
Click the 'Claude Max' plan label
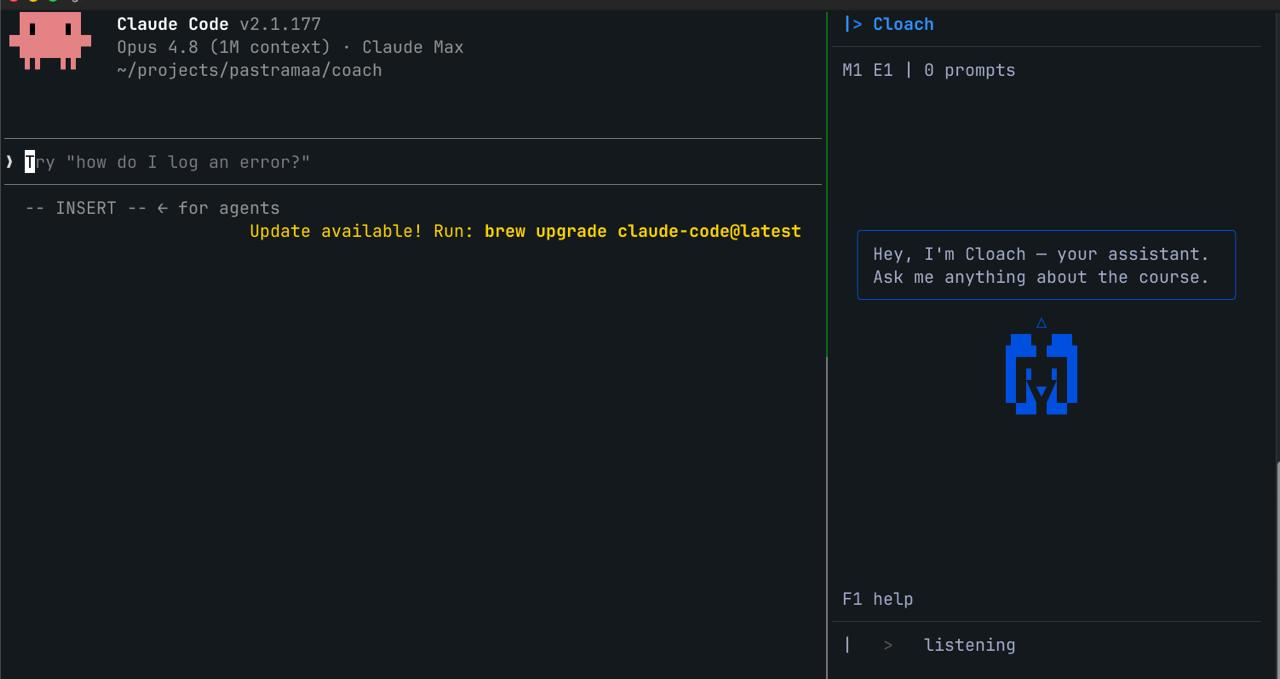(x=413, y=47)
